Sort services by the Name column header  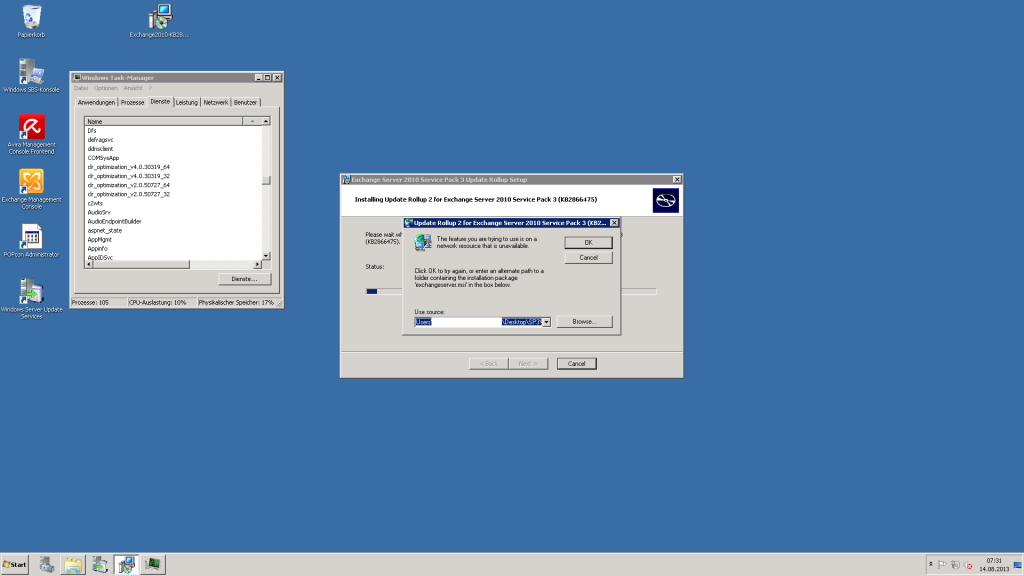click(x=163, y=121)
